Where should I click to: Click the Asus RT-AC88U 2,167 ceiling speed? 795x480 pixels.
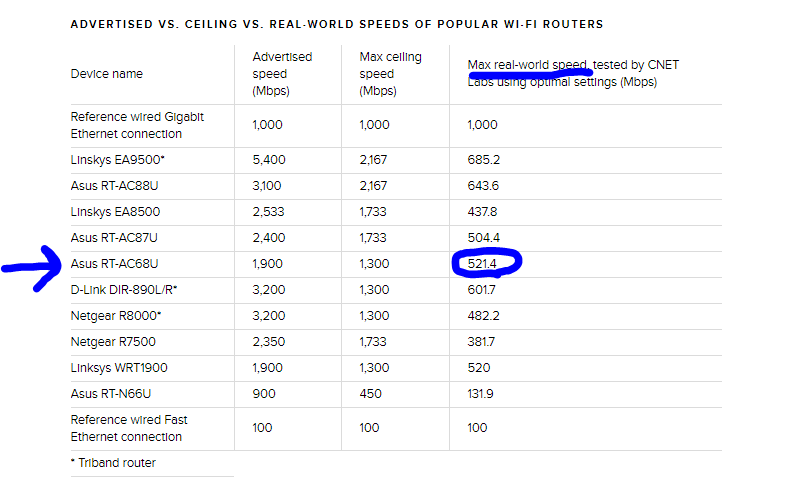[373, 186]
